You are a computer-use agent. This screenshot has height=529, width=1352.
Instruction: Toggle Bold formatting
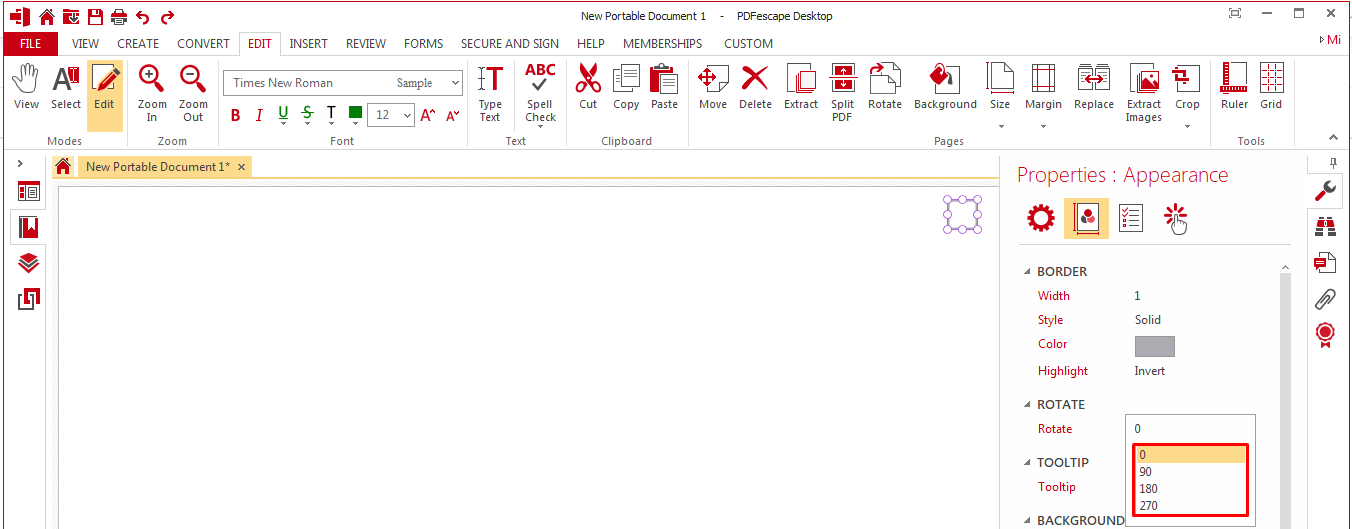click(x=235, y=115)
